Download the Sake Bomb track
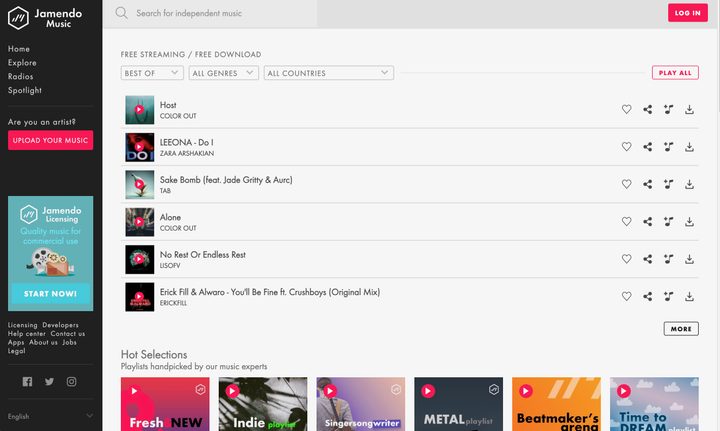720x431 pixels. pos(689,185)
